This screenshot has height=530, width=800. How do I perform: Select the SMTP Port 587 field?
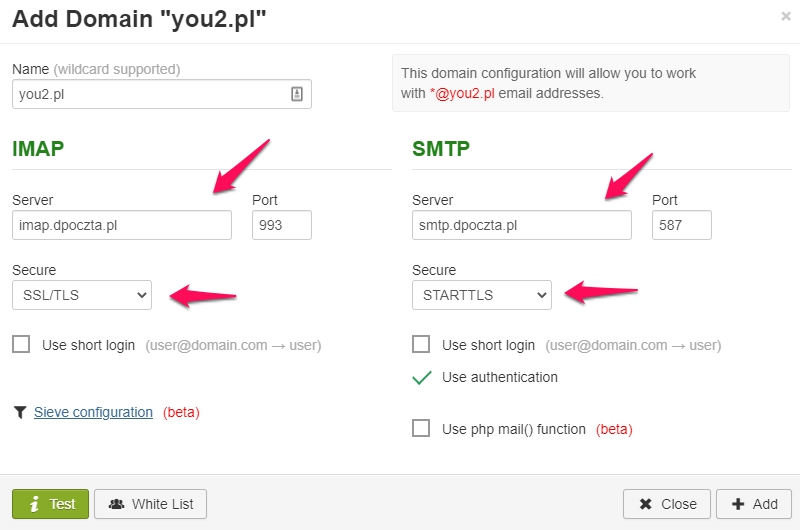(x=682, y=225)
